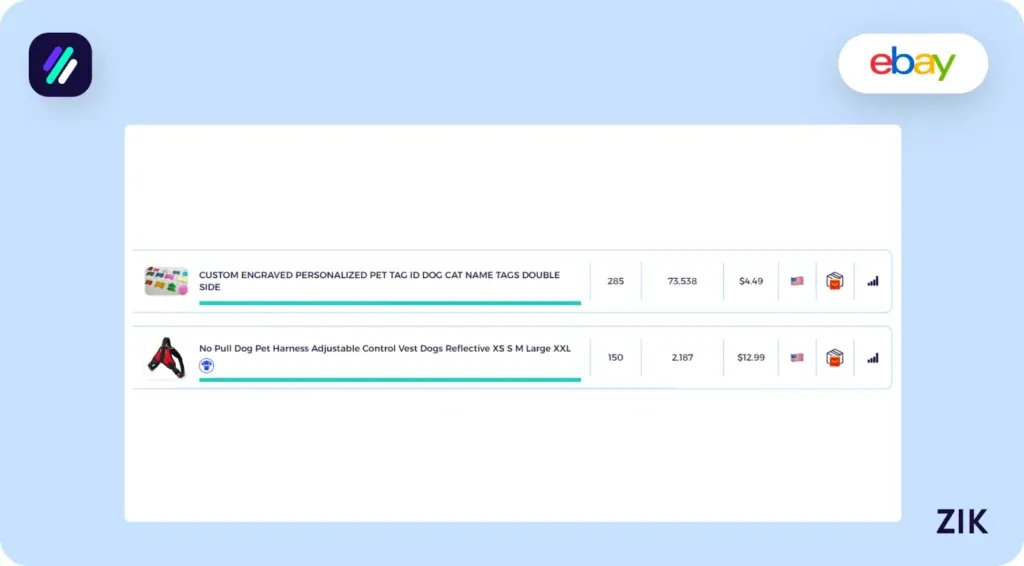
Task: Open bar chart stats for the pet tag listing
Action: pyautogui.click(x=873, y=281)
